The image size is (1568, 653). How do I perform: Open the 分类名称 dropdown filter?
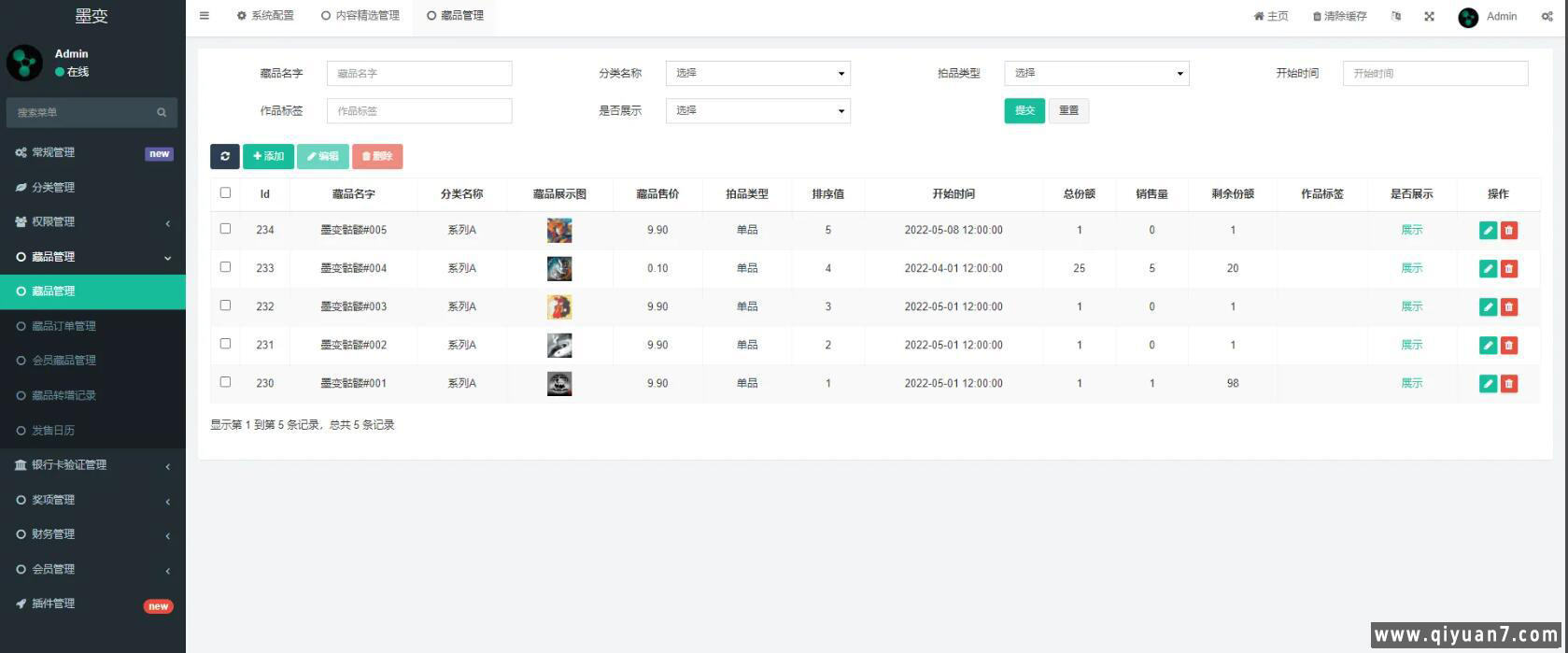click(x=757, y=73)
